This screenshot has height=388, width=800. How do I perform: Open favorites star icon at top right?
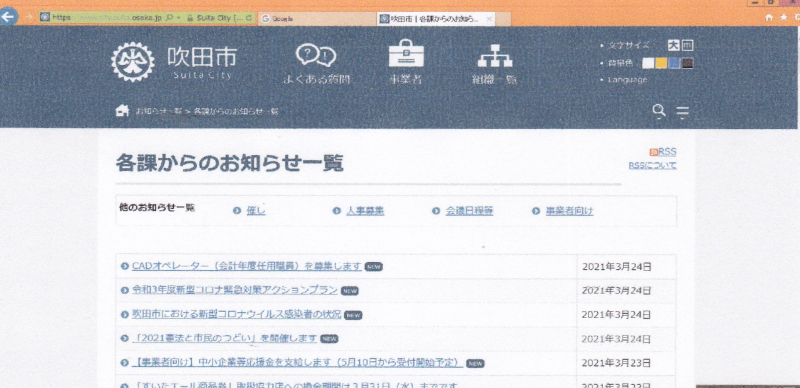point(784,17)
